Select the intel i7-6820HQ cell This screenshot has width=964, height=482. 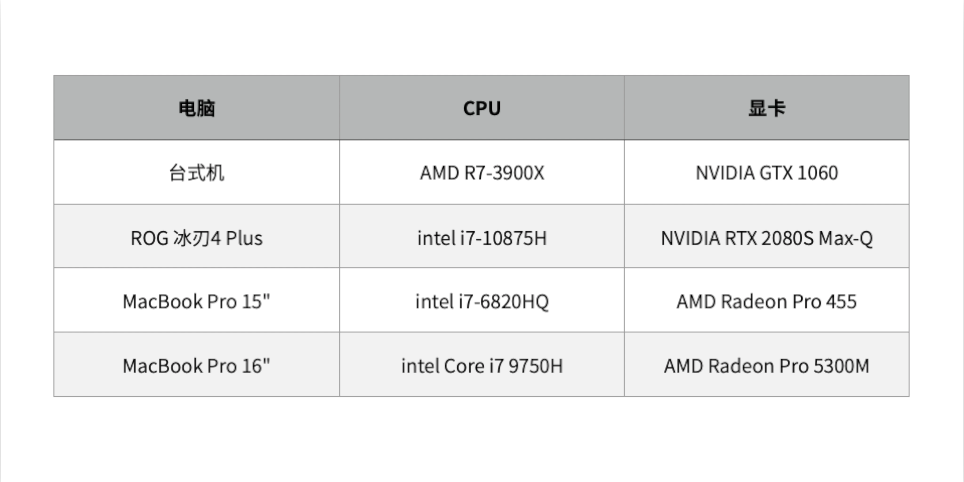[x=482, y=301]
